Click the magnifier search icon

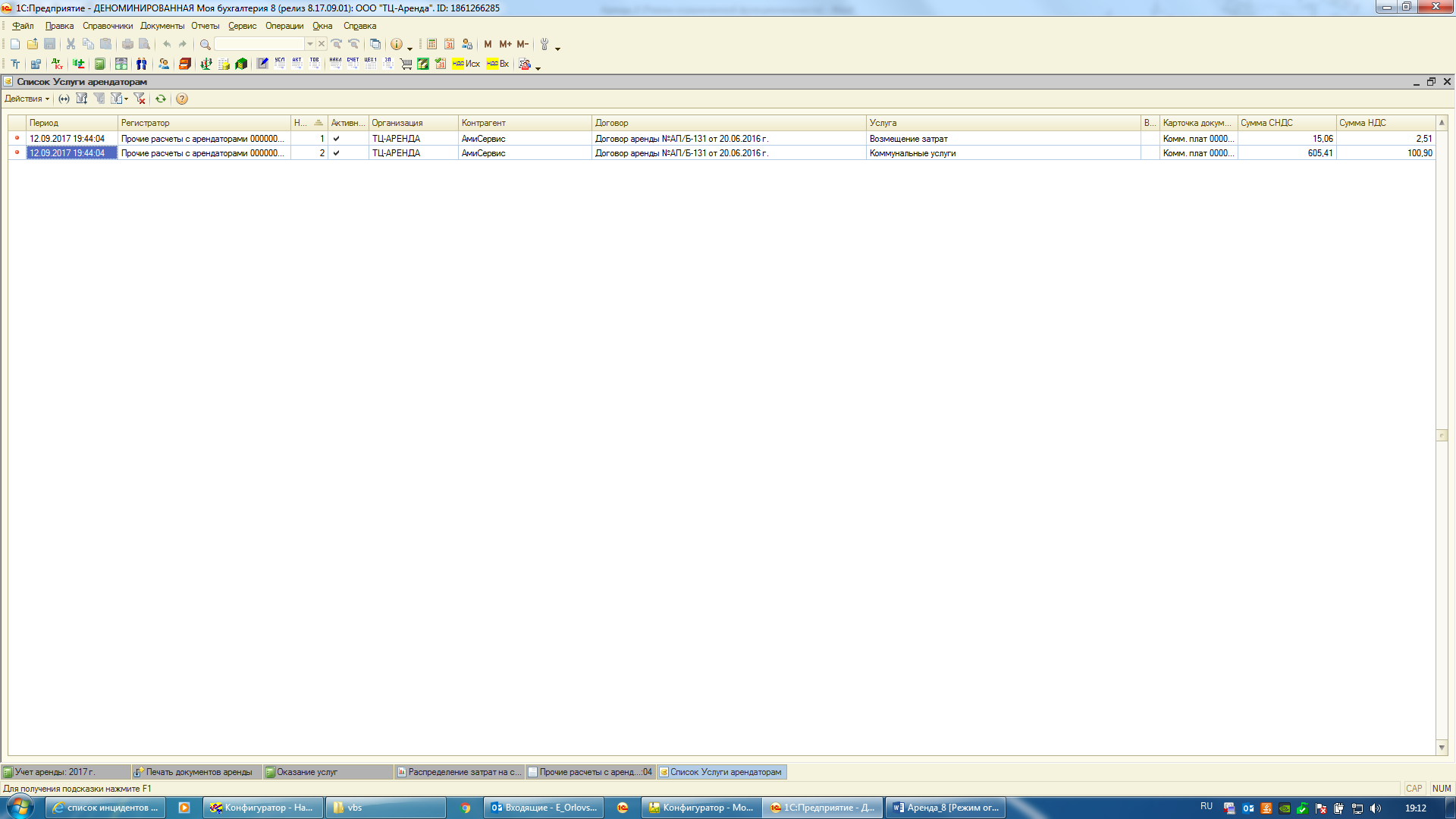coord(205,44)
